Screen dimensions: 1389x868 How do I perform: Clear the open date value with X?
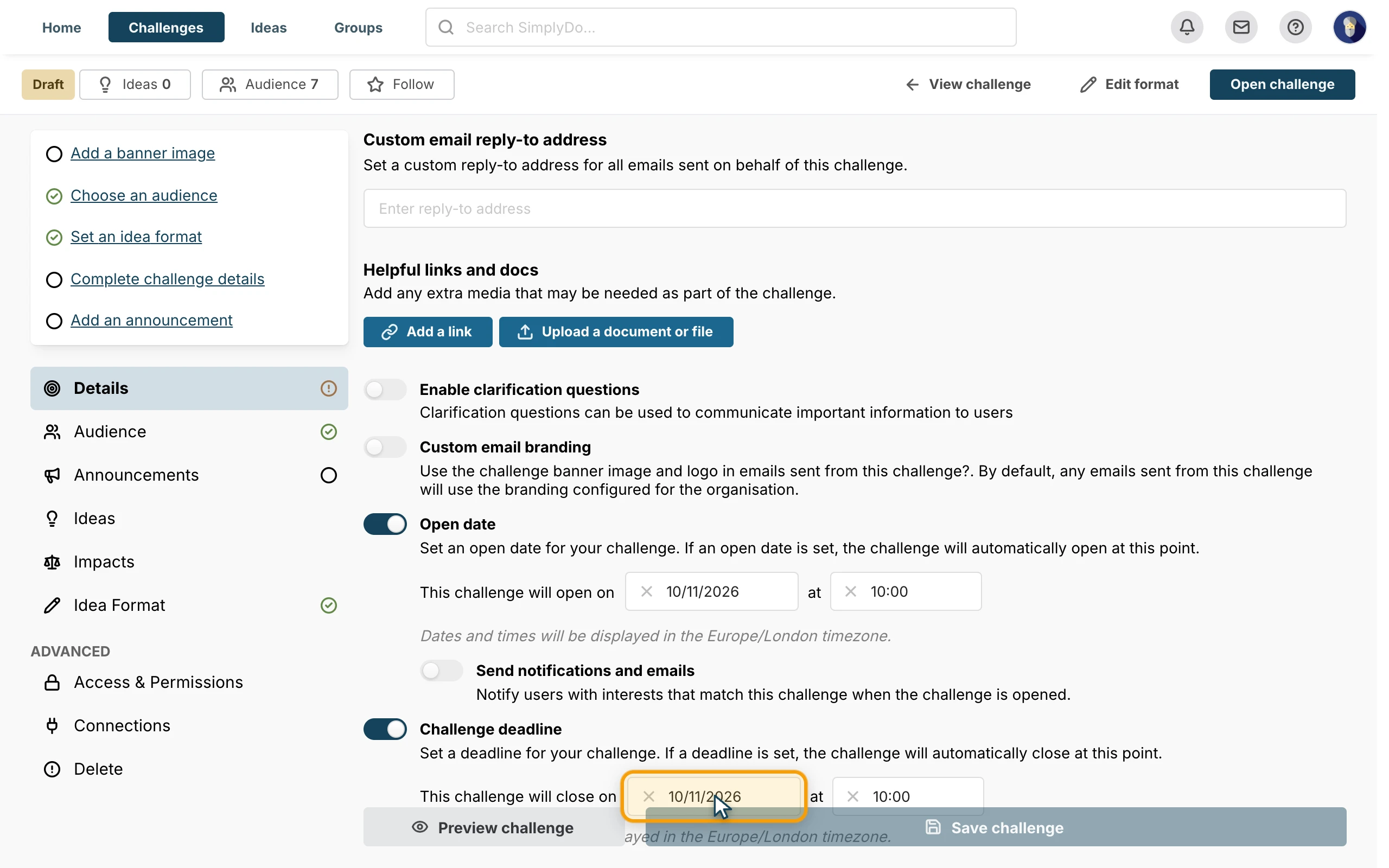click(646, 591)
